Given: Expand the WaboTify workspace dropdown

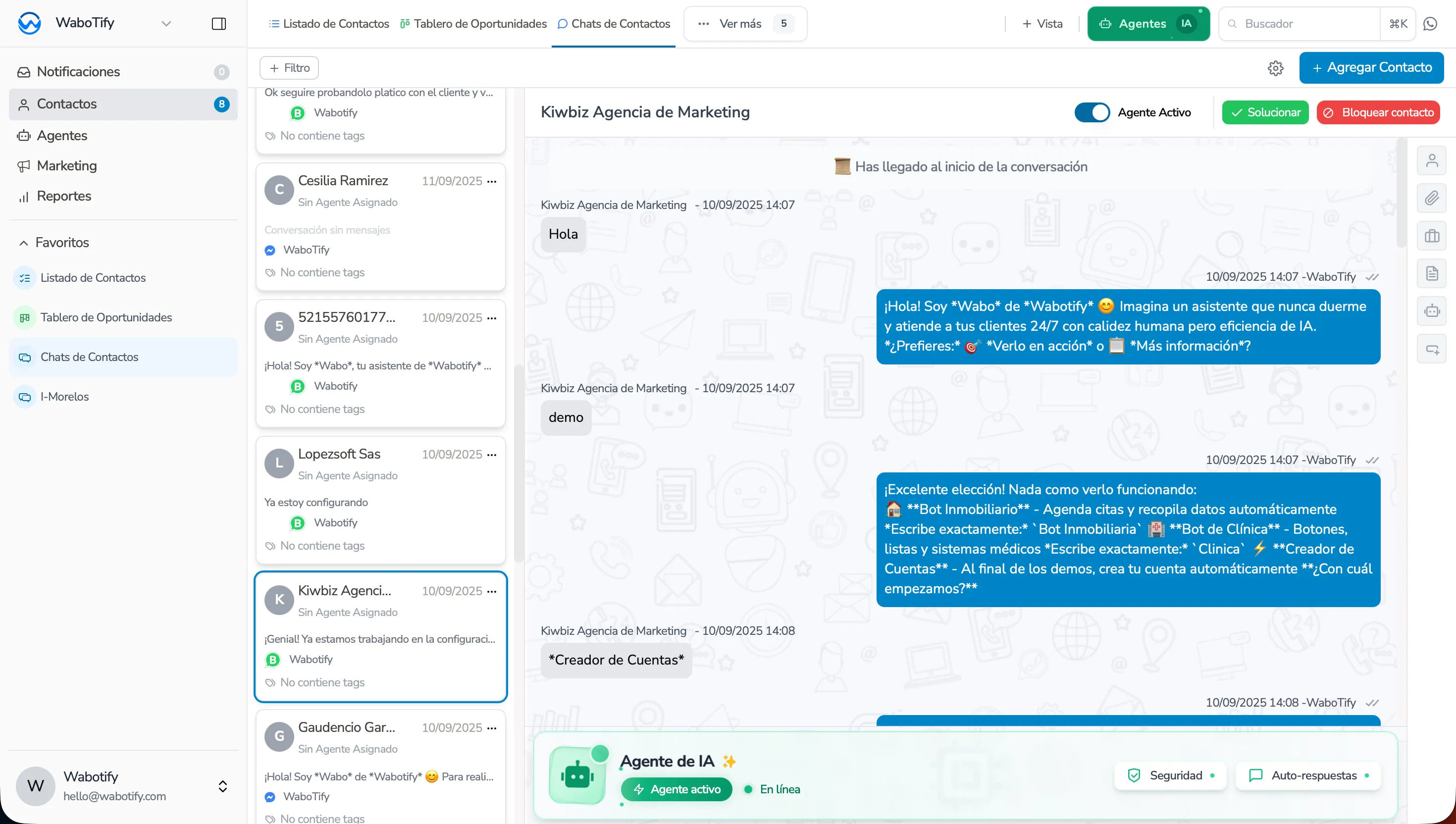Looking at the screenshot, I should [166, 24].
